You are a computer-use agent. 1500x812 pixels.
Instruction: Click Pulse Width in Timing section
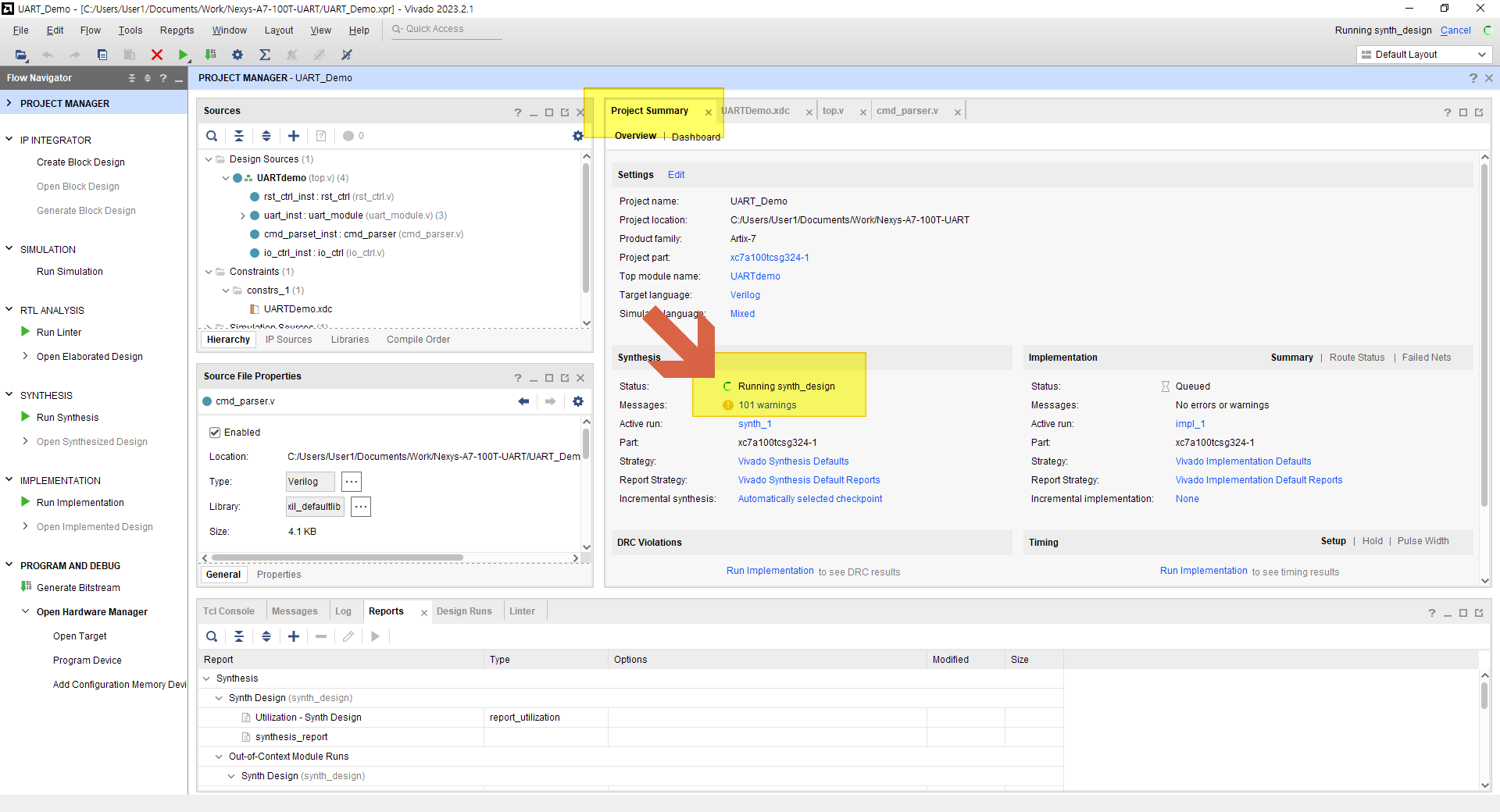tap(1423, 541)
